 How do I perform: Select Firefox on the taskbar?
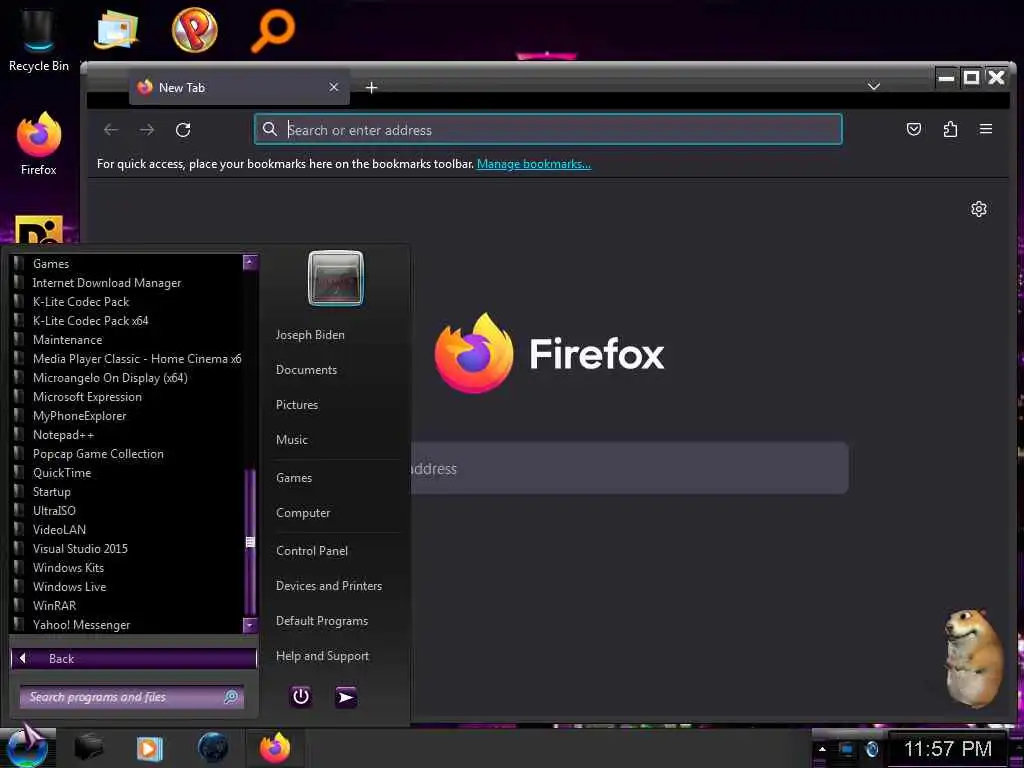275,748
